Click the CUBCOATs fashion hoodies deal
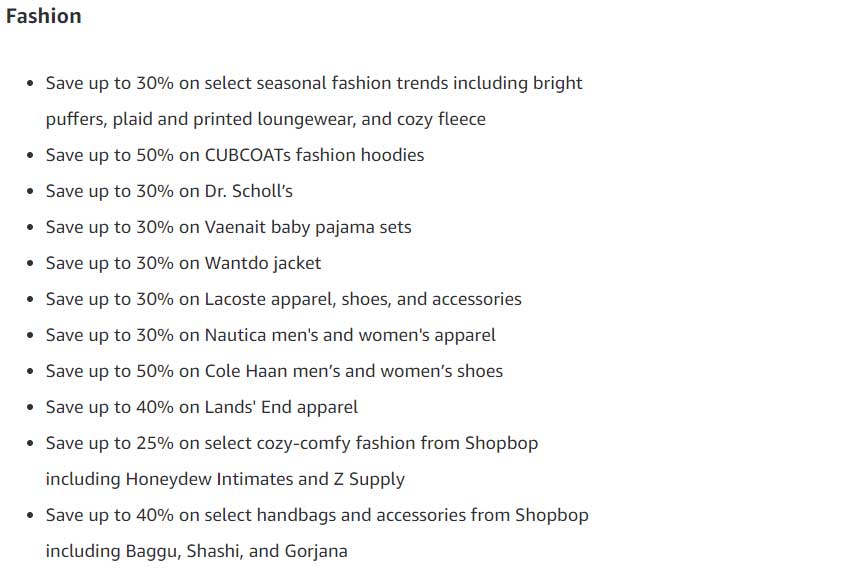 pos(235,156)
